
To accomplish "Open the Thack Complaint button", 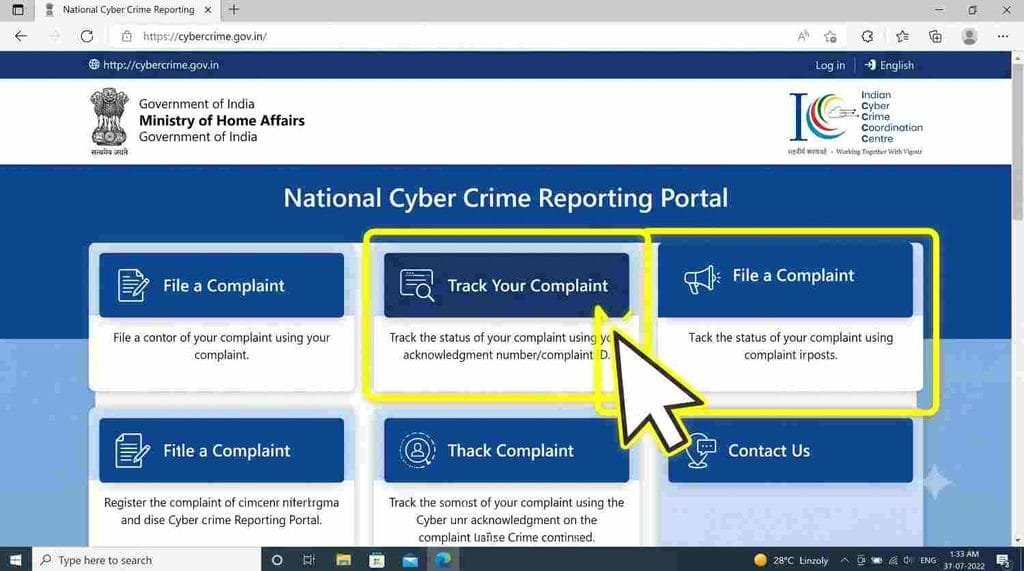I will [x=506, y=451].
